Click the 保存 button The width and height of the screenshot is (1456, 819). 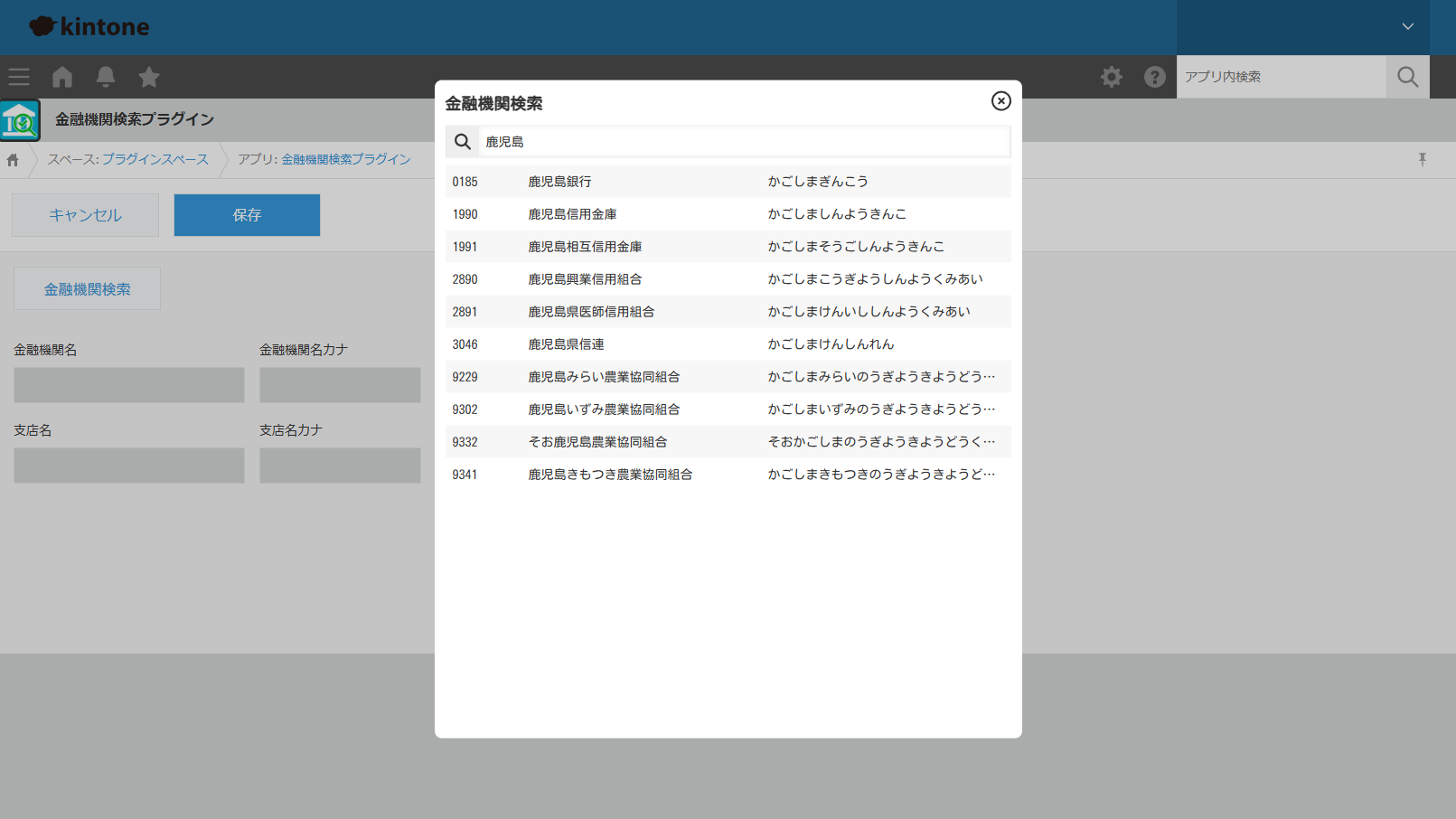pyautogui.click(x=247, y=215)
